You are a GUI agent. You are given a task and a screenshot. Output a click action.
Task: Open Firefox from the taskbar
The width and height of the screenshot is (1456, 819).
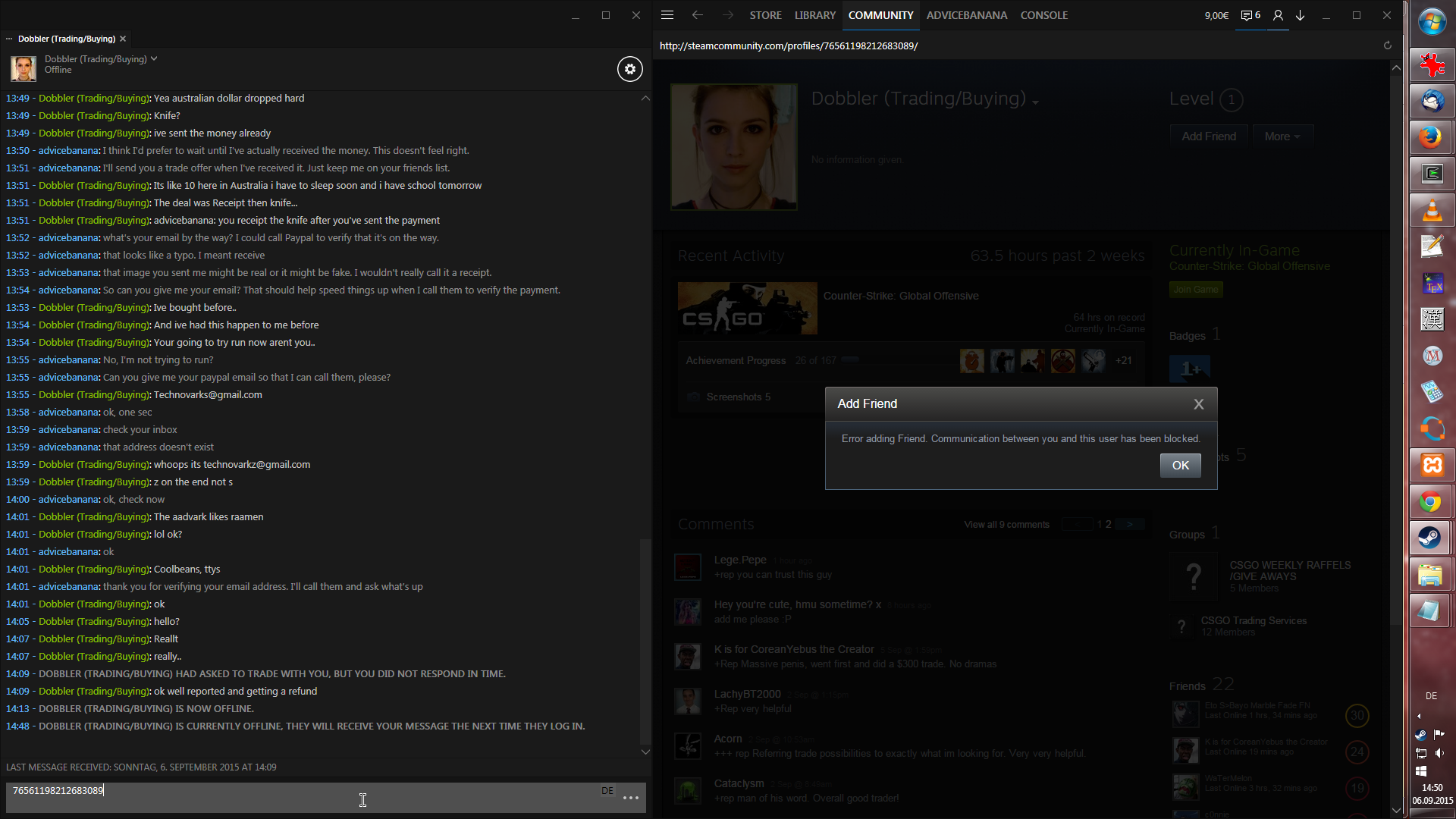1432,137
